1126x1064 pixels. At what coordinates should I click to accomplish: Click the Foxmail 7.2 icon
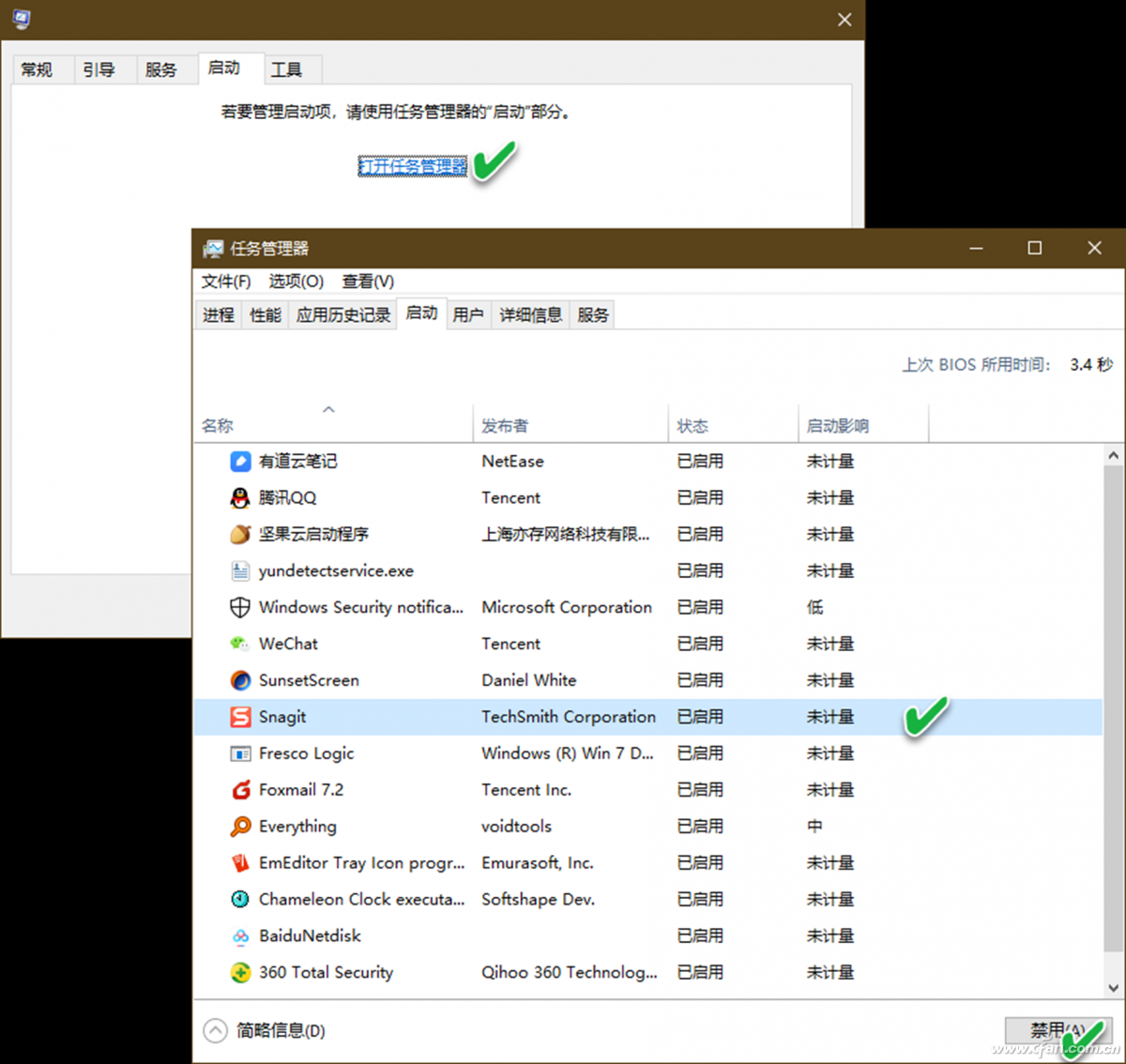pos(240,790)
